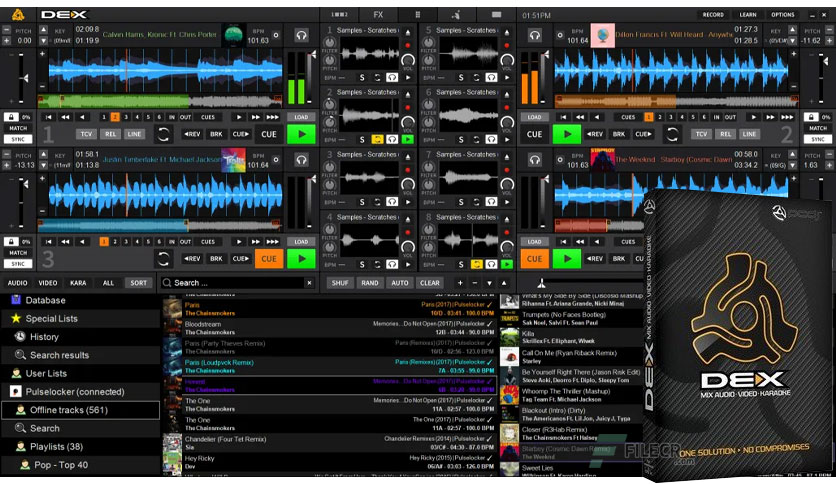The image size is (836, 484).
Task: Toggle sync S on sample slot 6
Action: click(461, 140)
